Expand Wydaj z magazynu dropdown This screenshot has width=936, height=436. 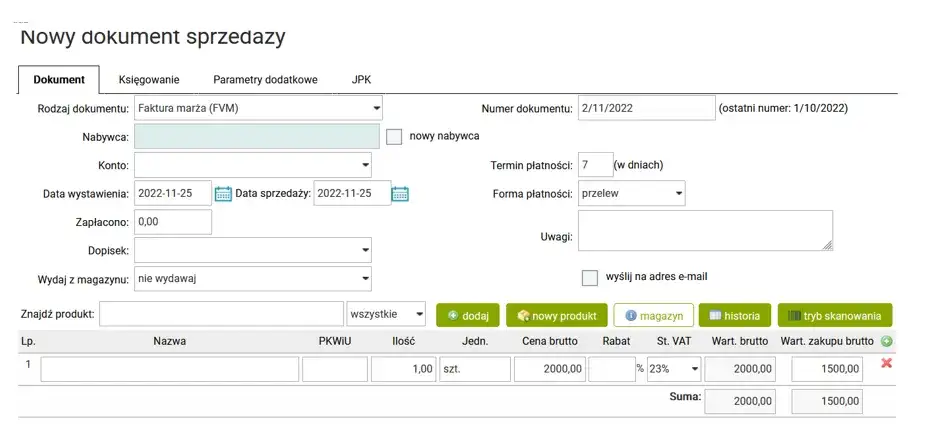click(252, 278)
